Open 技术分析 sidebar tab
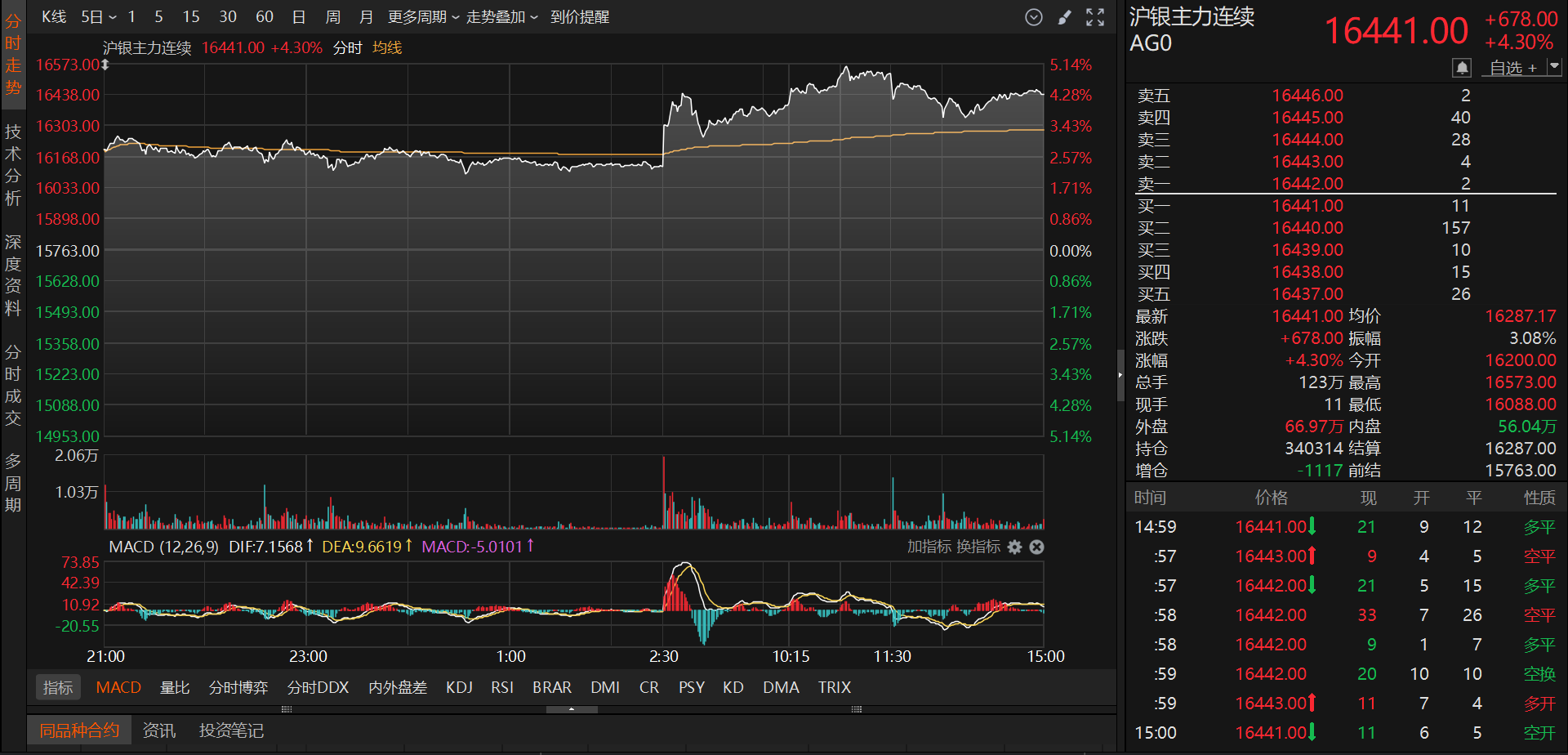This screenshot has width=1568, height=755. (13, 165)
